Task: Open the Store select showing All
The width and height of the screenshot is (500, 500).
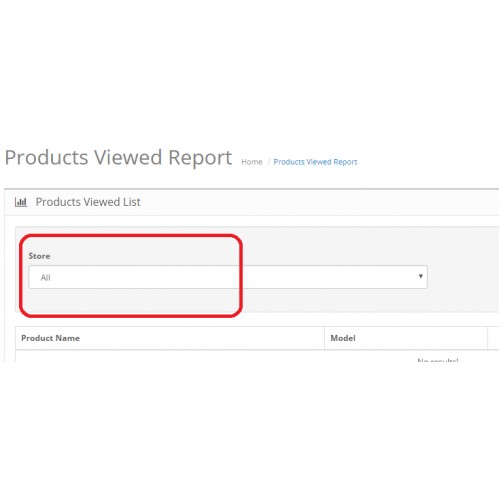Action: pyautogui.click(x=228, y=277)
